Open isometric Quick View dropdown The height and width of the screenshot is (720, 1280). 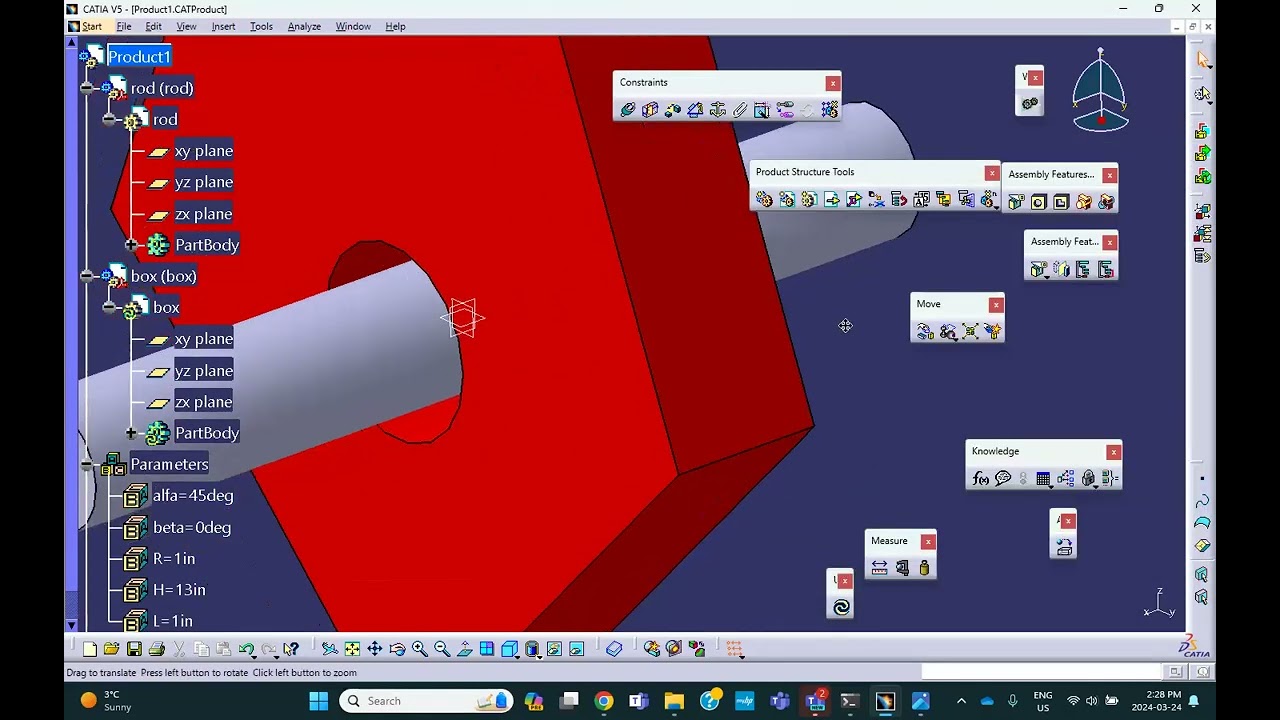(x=518, y=655)
